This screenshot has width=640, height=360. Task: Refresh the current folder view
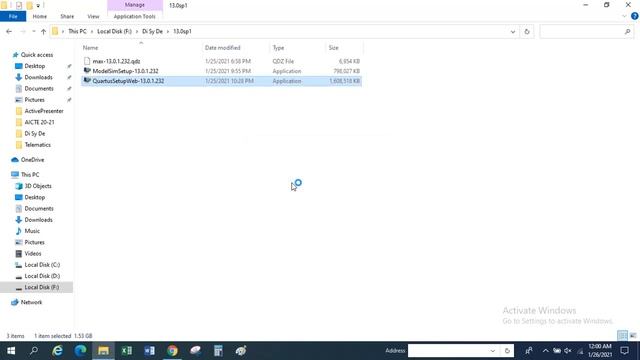527,31
